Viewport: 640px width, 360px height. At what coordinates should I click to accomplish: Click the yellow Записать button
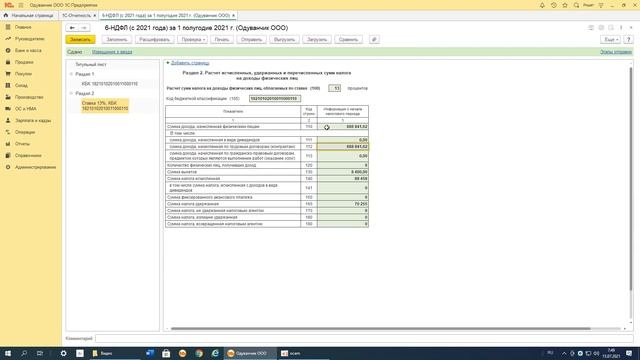[80, 40]
